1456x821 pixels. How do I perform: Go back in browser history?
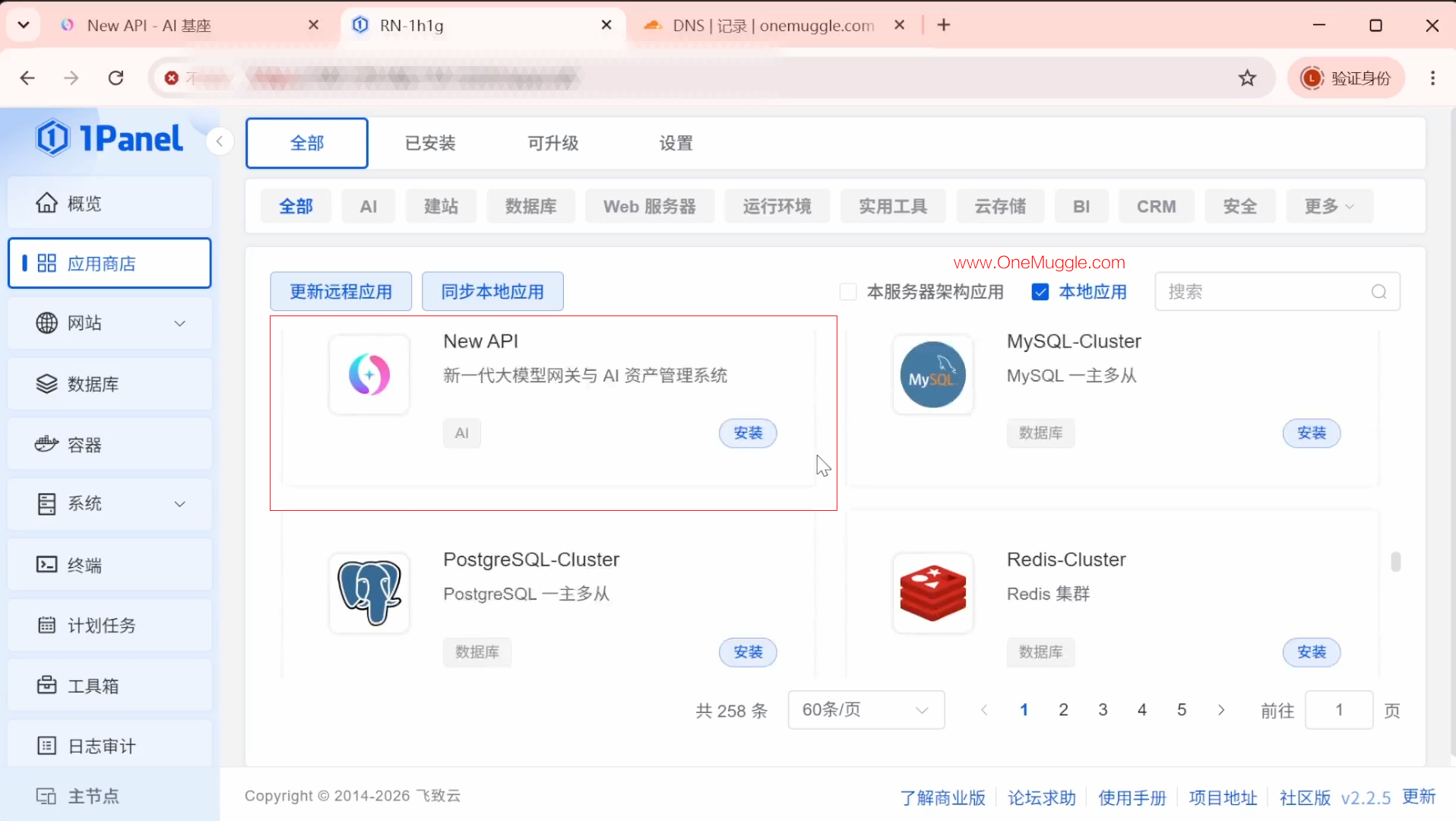pos(27,78)
